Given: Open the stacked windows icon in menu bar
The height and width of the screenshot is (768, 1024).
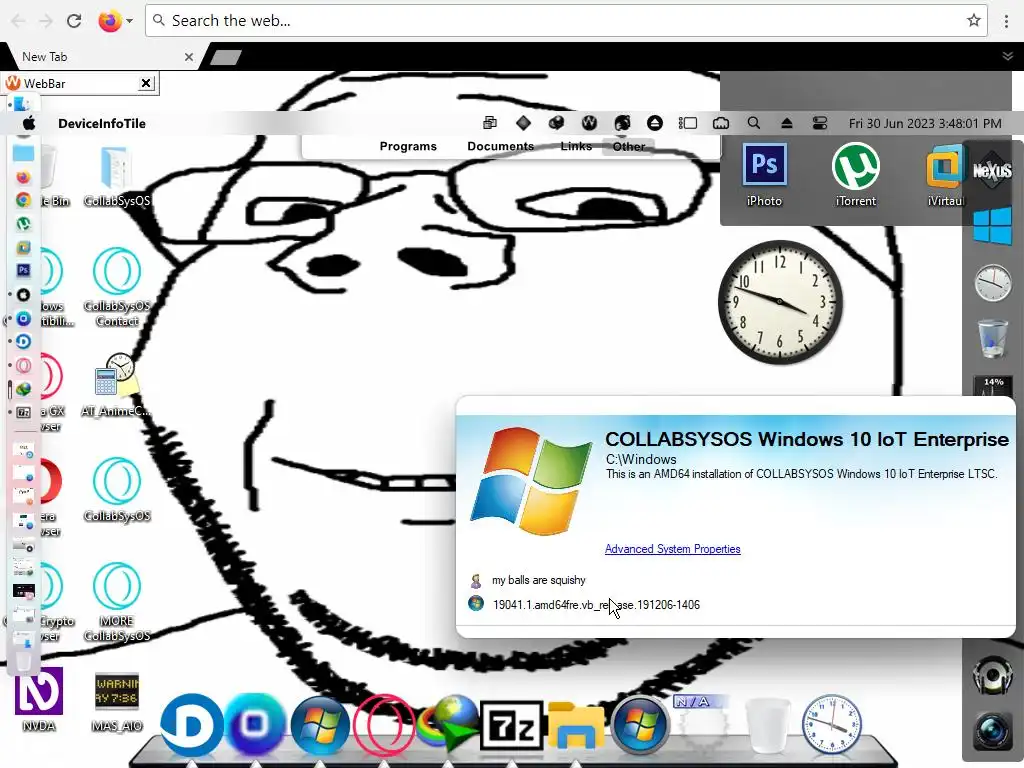Looking at the screenshot, I should tap(490, 123).
